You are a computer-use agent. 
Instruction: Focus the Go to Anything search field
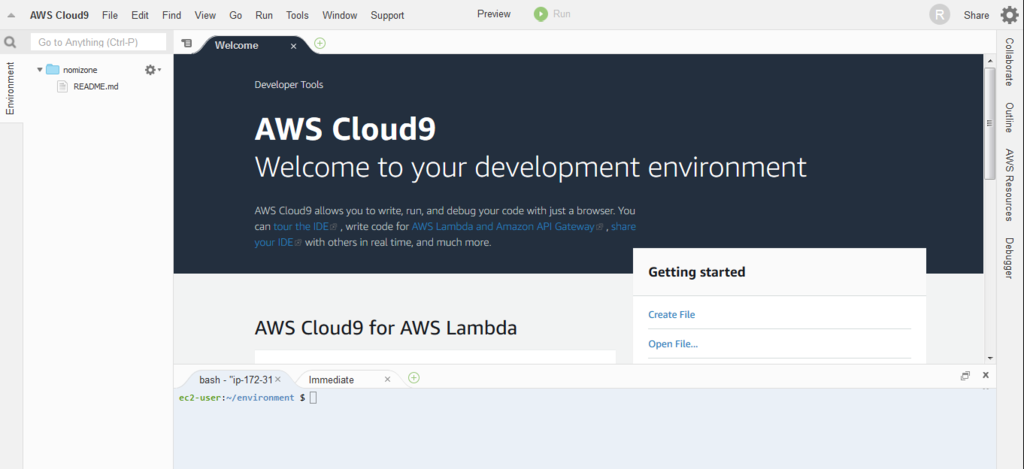tap(98, 42)
